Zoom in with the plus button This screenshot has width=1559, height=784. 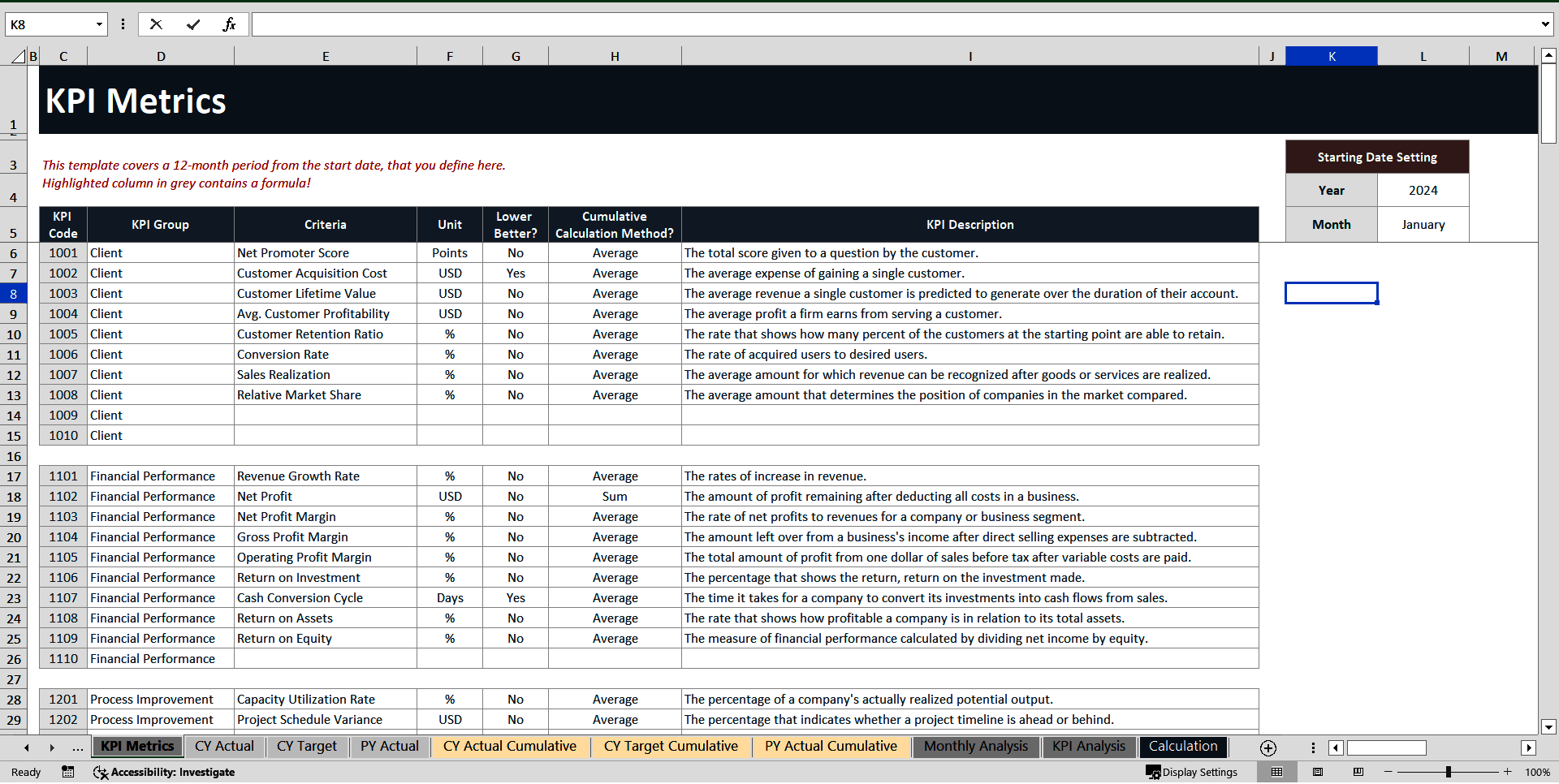[1508, 772]
